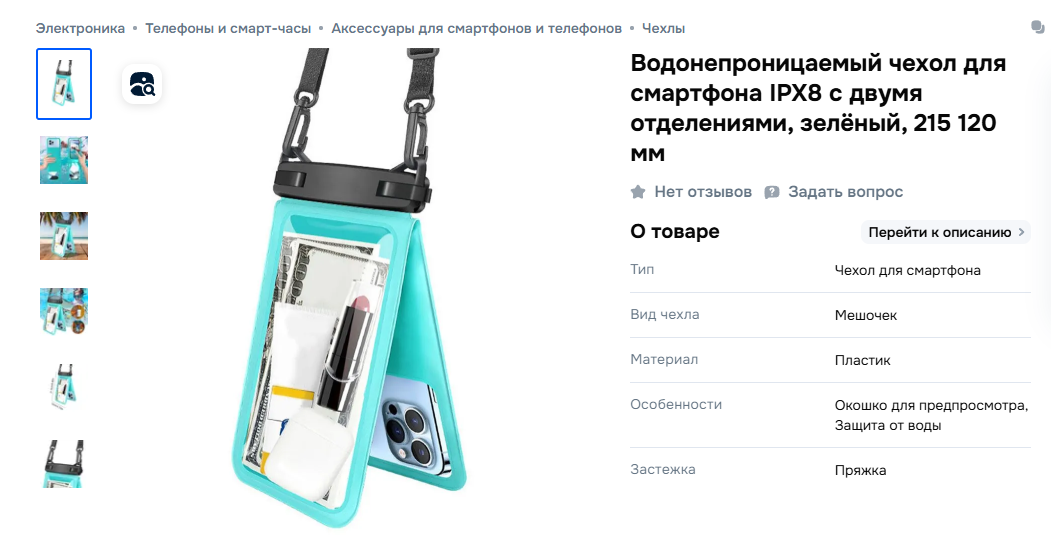
Task: Click Задать вопрос link
Action: (846, 192)
